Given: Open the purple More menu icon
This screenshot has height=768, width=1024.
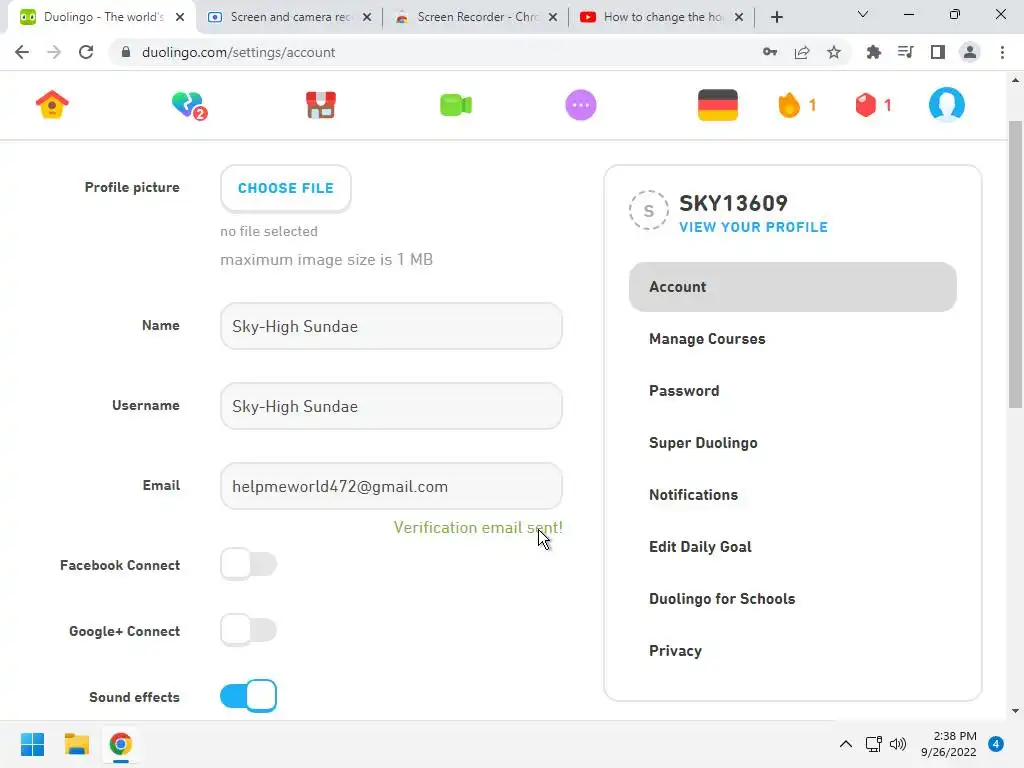Looking at the screenshot, I should pos(581,104).
